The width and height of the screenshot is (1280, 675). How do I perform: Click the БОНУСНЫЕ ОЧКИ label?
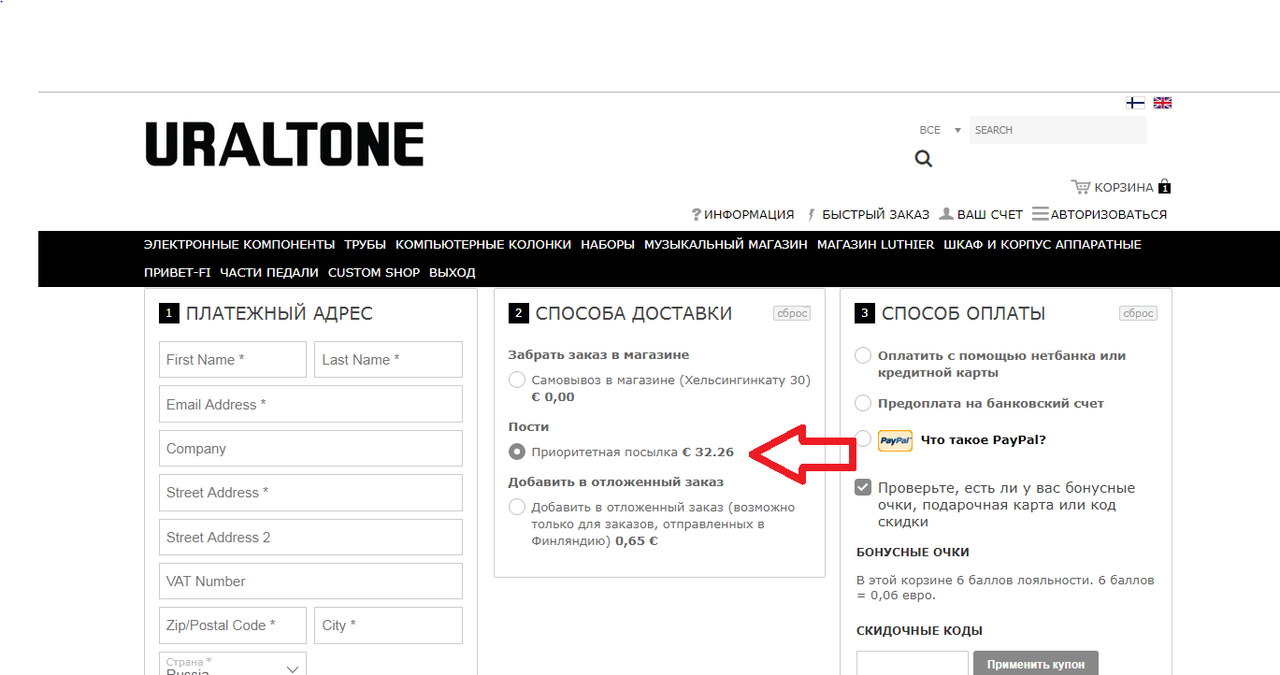[x=913, y=552]
